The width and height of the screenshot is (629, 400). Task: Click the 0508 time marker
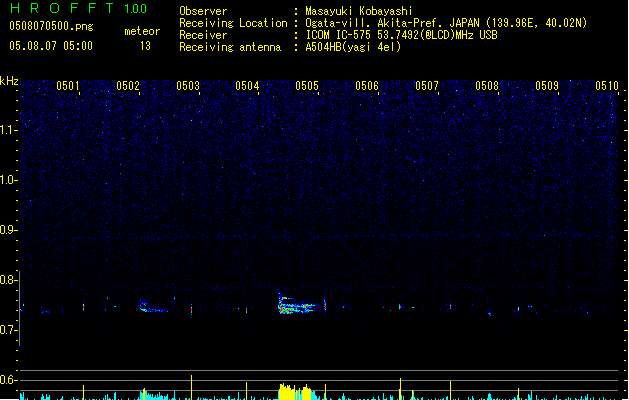pyautogui.click(x=487, y=86)
